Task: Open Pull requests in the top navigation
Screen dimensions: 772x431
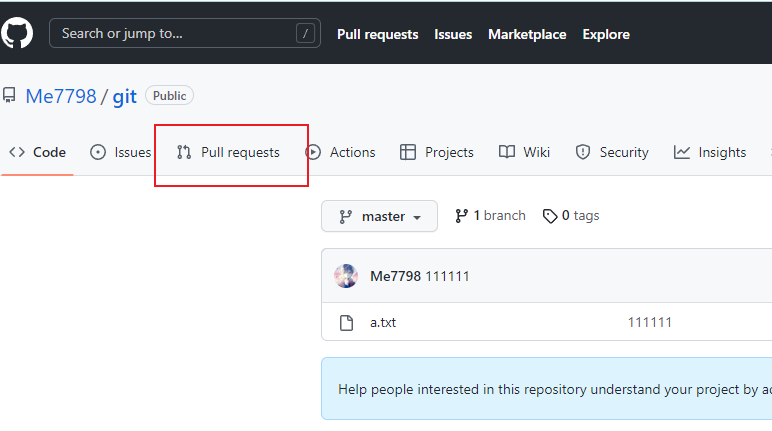Action: pyautogui.click(x=378, y=34)
